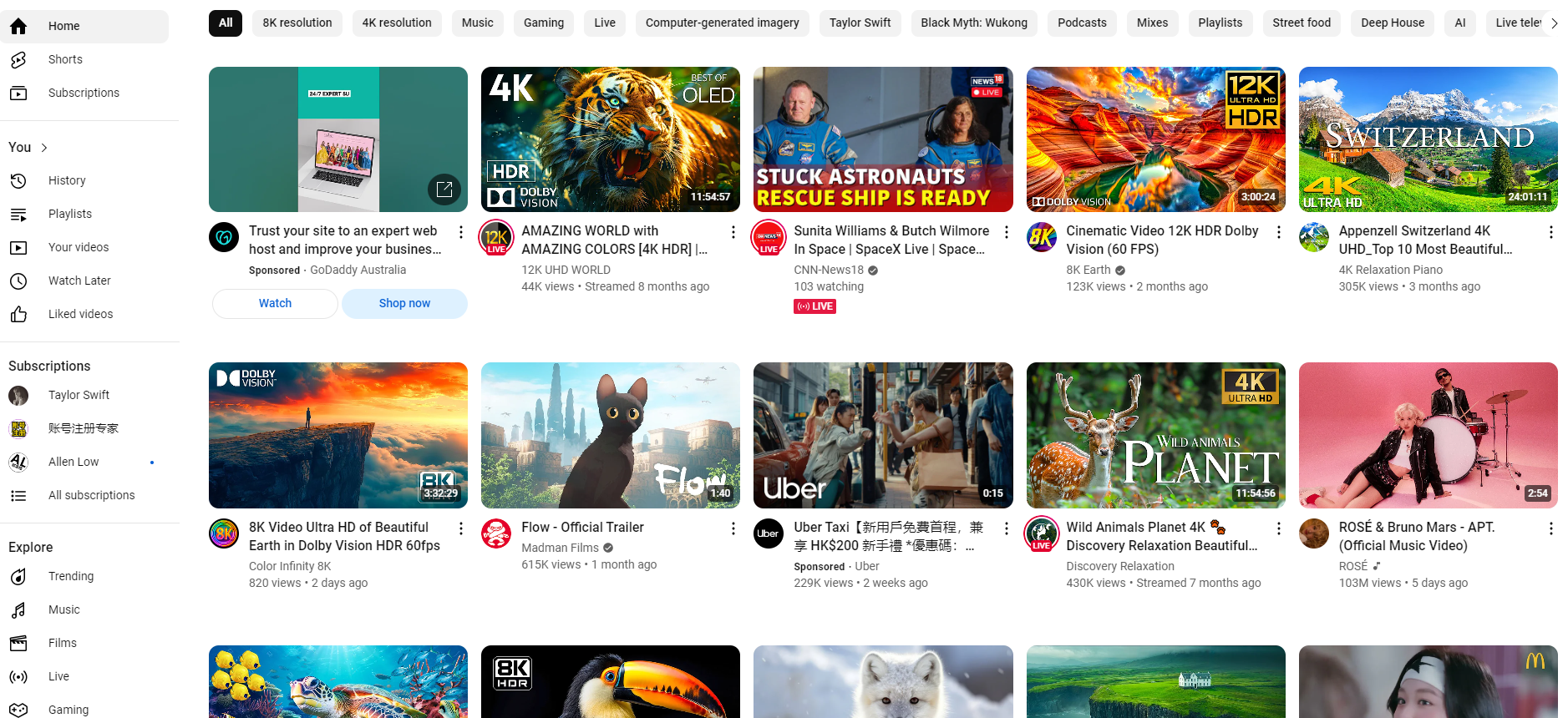Open the Live broadcast icon under Explore
The image size is (1568, 718).
(18, 676)
